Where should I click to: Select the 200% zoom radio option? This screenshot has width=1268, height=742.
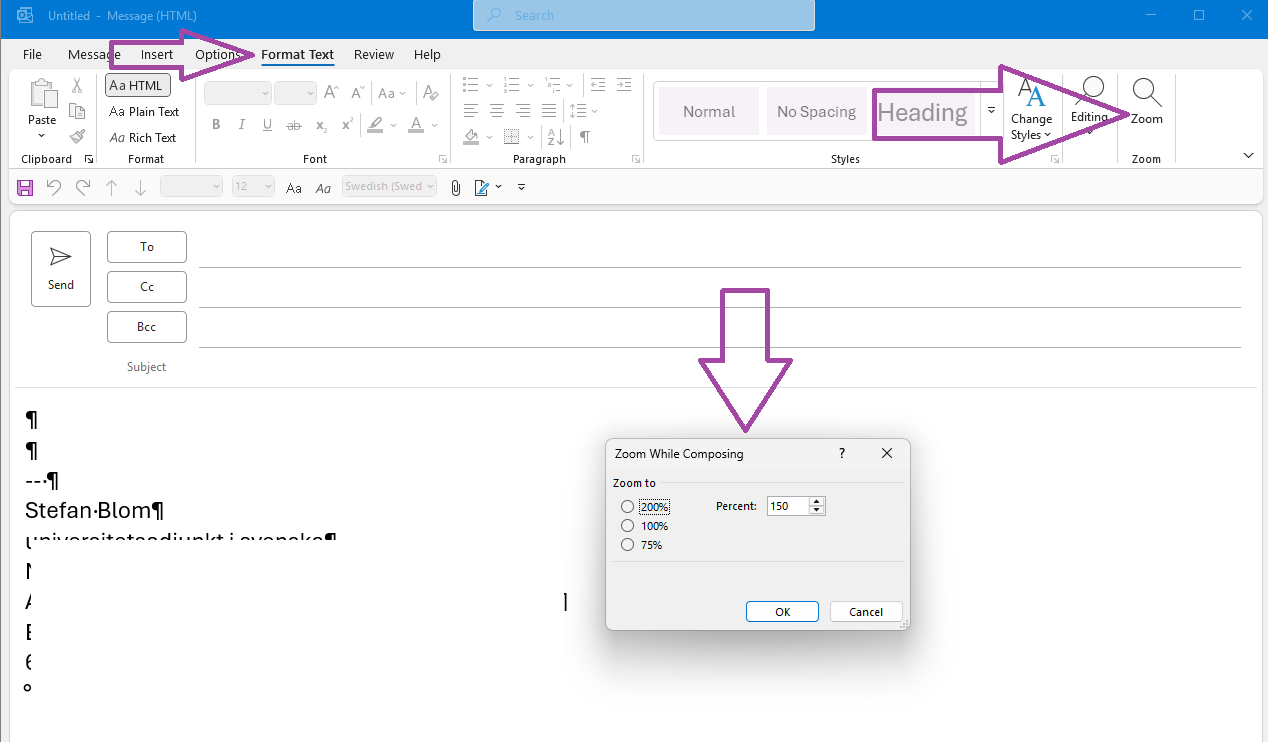628,507
